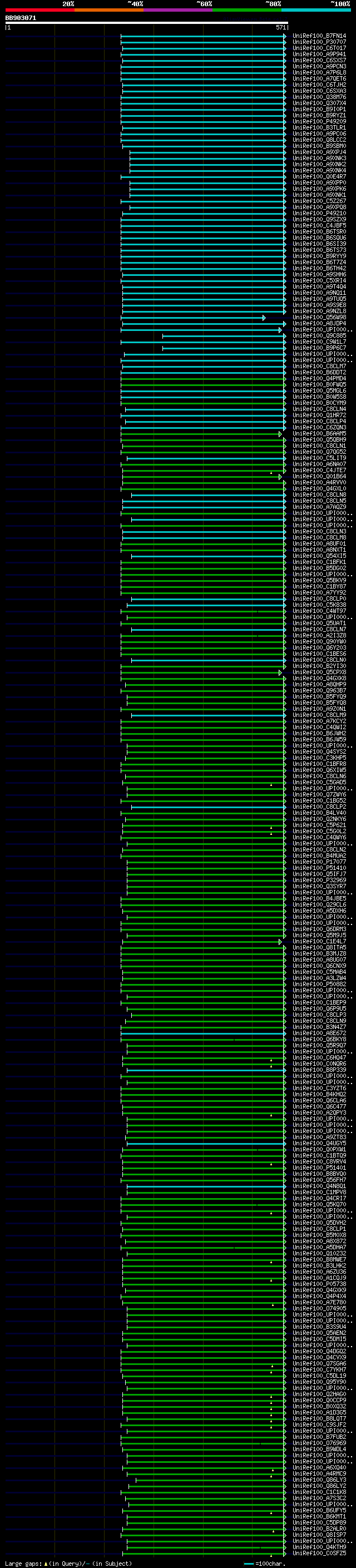The width and height of the screenshot is (356, 1568).
Task: Click the last hit label UniRef100_C0SFZ5
Action: [x=319, y=1553]
